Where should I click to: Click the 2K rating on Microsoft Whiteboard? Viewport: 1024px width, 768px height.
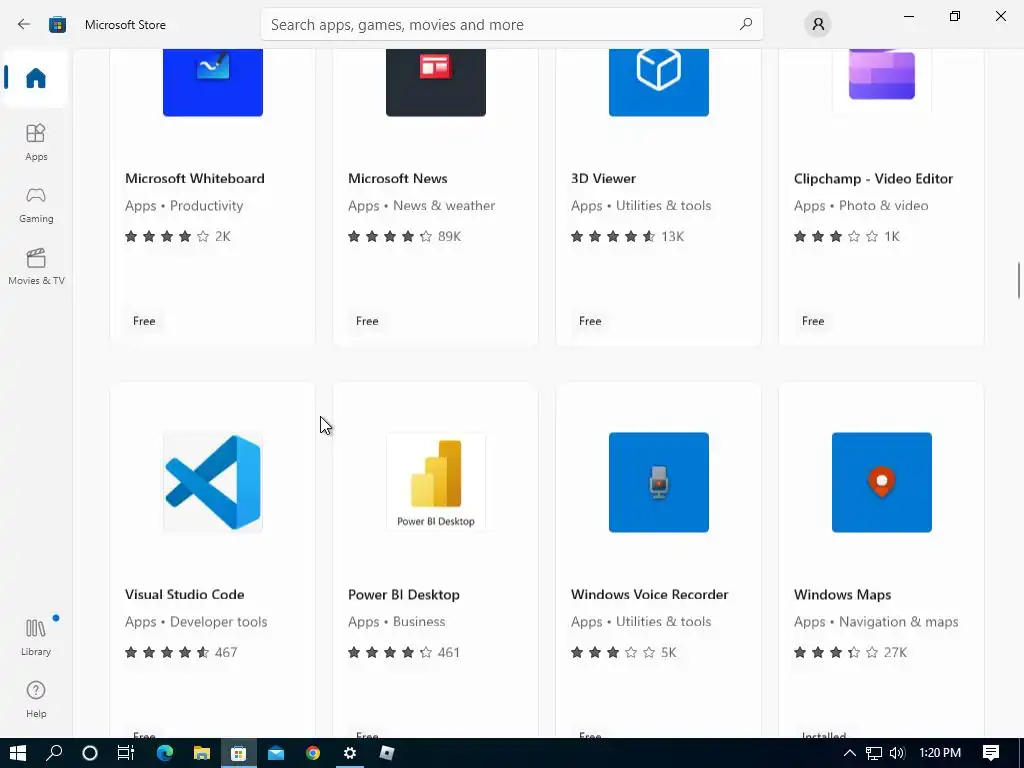tap(223, 236)
